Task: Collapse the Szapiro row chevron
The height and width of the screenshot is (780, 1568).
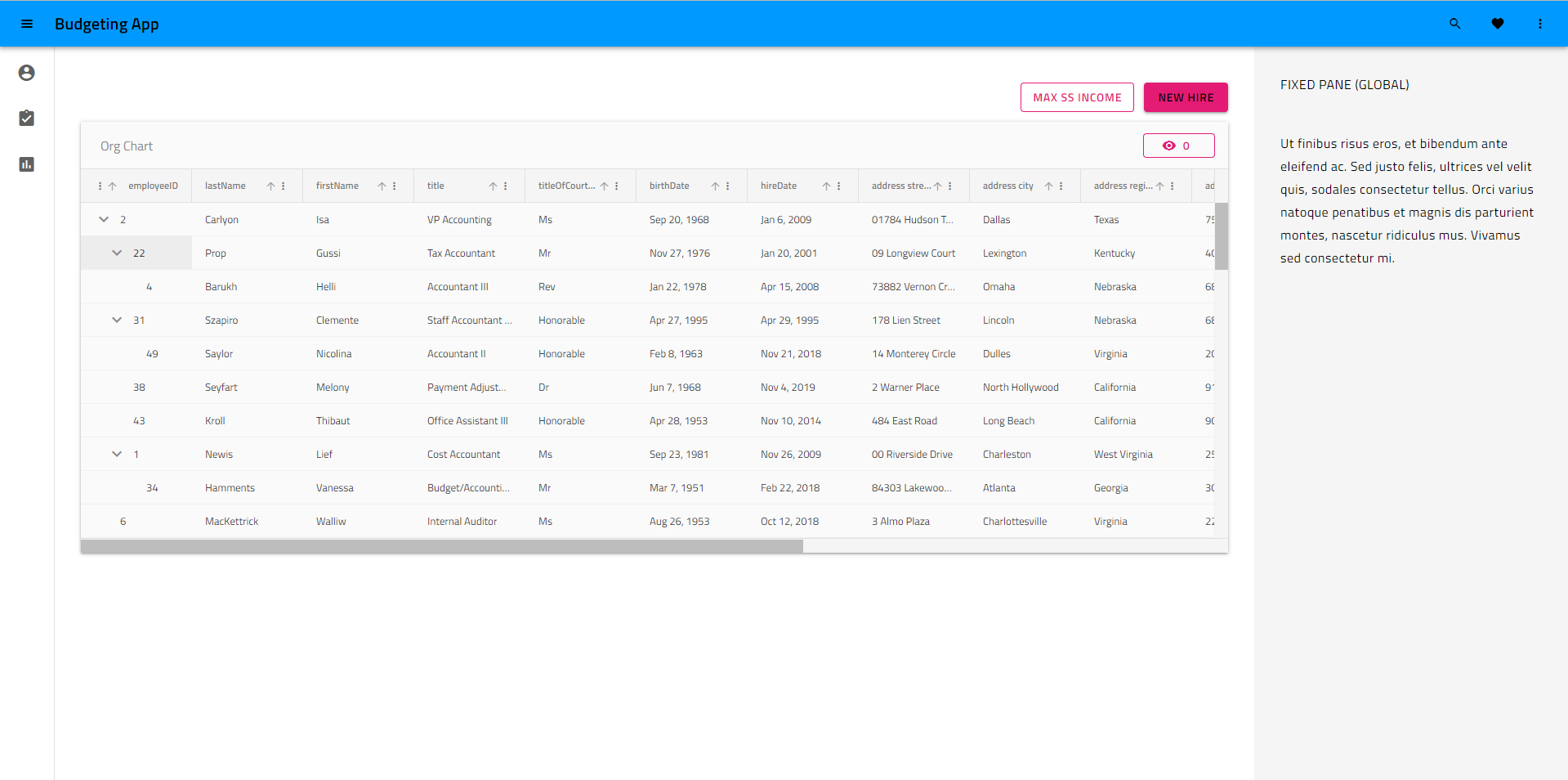Action: [116, 320]
